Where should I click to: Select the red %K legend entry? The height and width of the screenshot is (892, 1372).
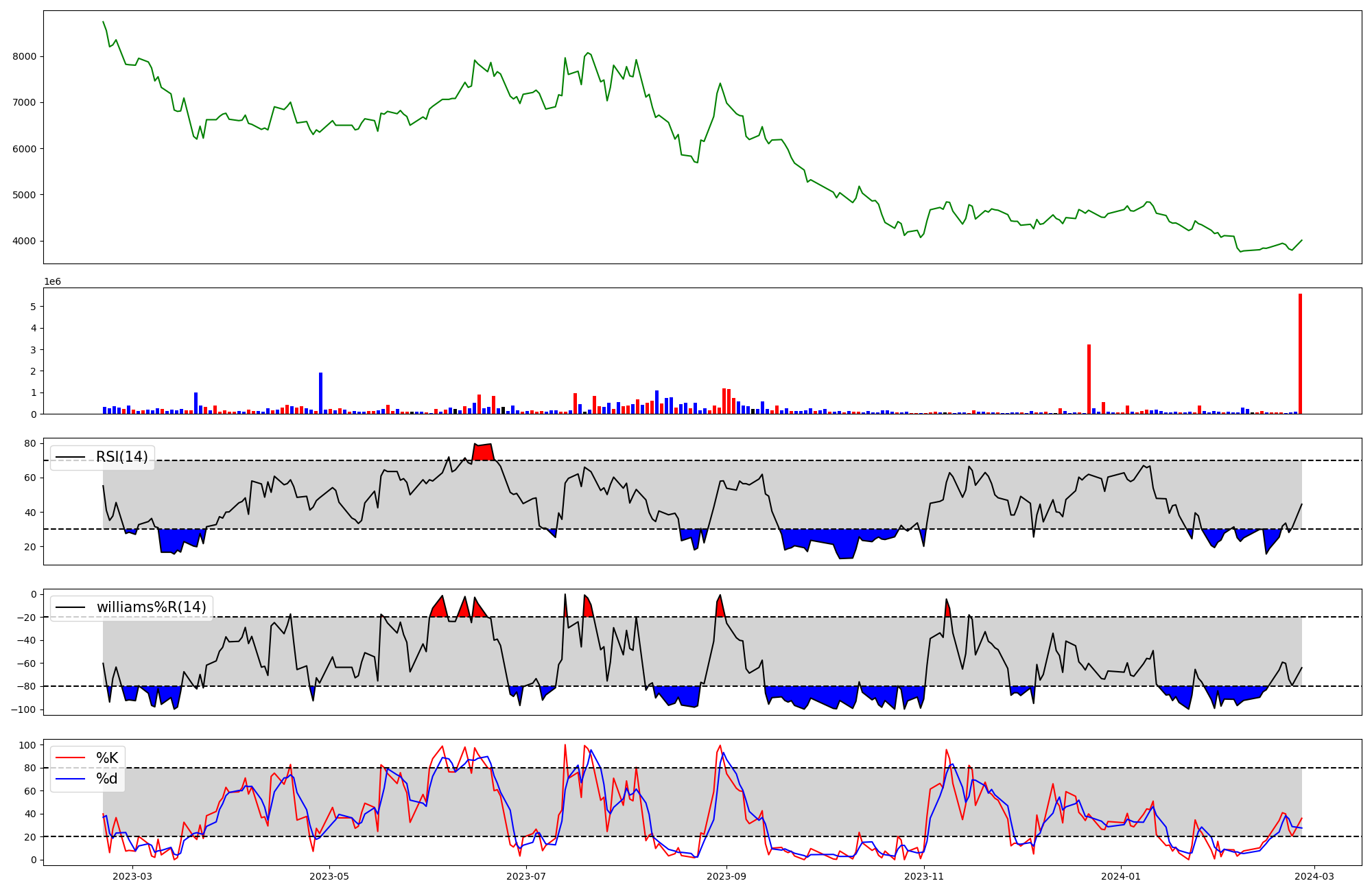(x=107, y=758)
